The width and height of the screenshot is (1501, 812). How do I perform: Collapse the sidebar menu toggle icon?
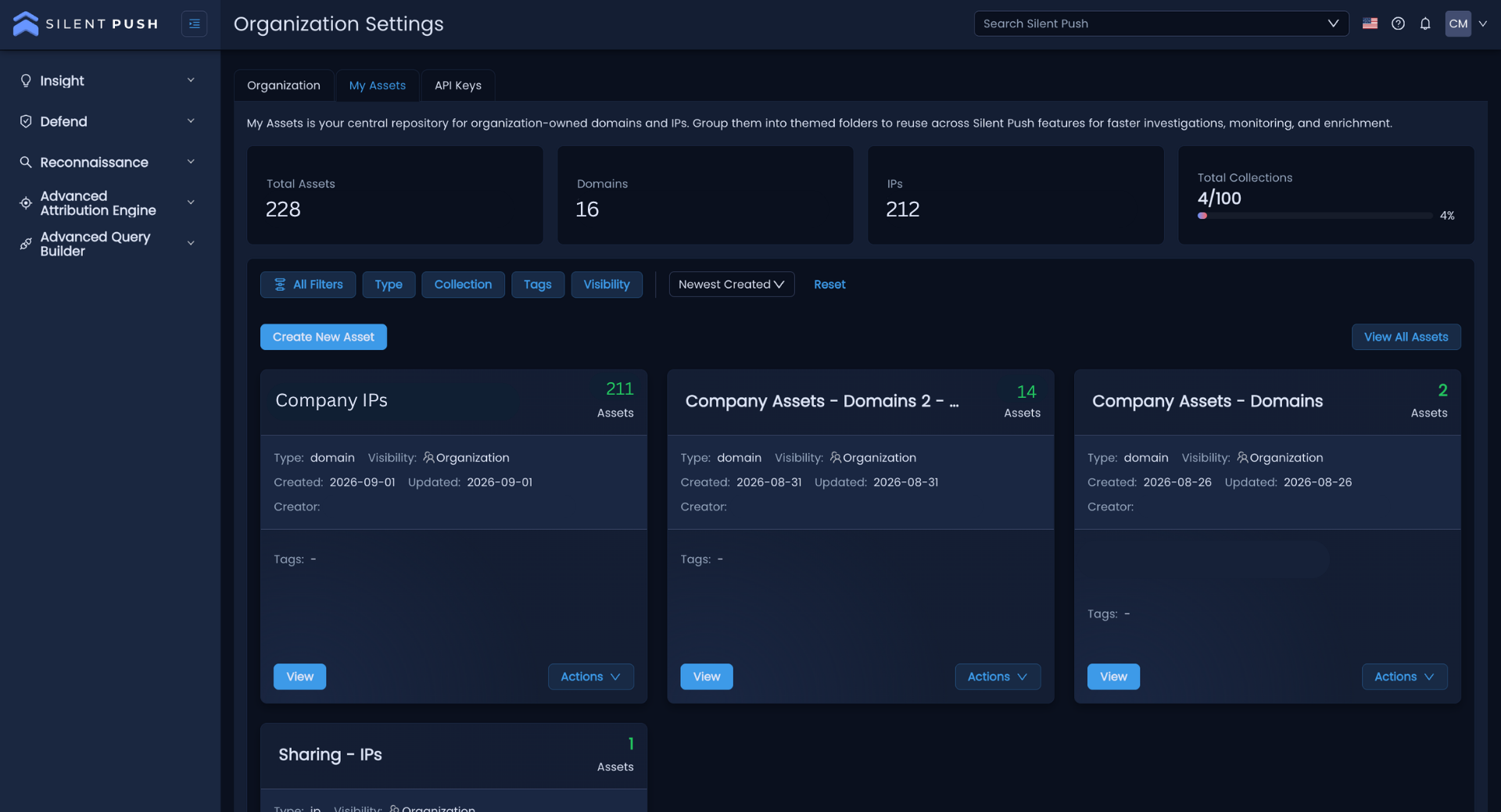point(194,24)
